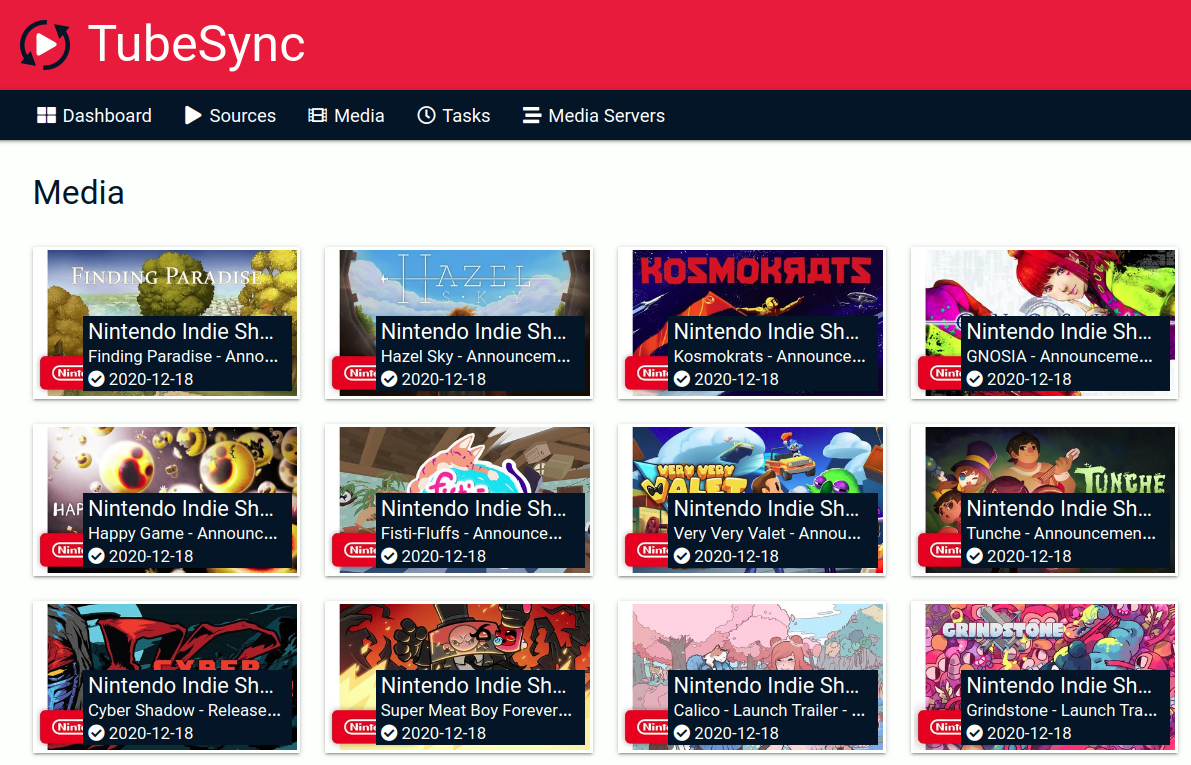Click the TubeSync sync-play logo icon
The width and height of the screenshot is (1191, 765).
[x=46, y=45]
